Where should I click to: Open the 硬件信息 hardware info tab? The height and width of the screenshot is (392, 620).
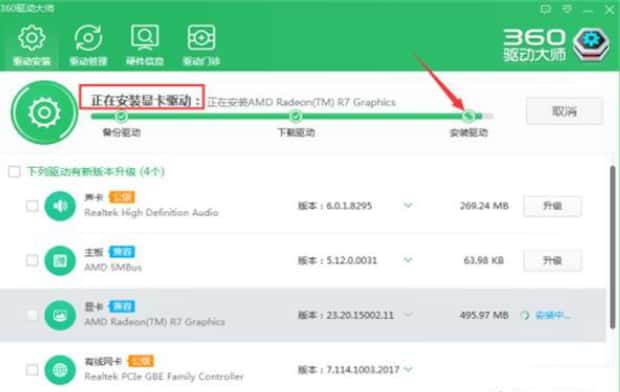click(145, 45)
